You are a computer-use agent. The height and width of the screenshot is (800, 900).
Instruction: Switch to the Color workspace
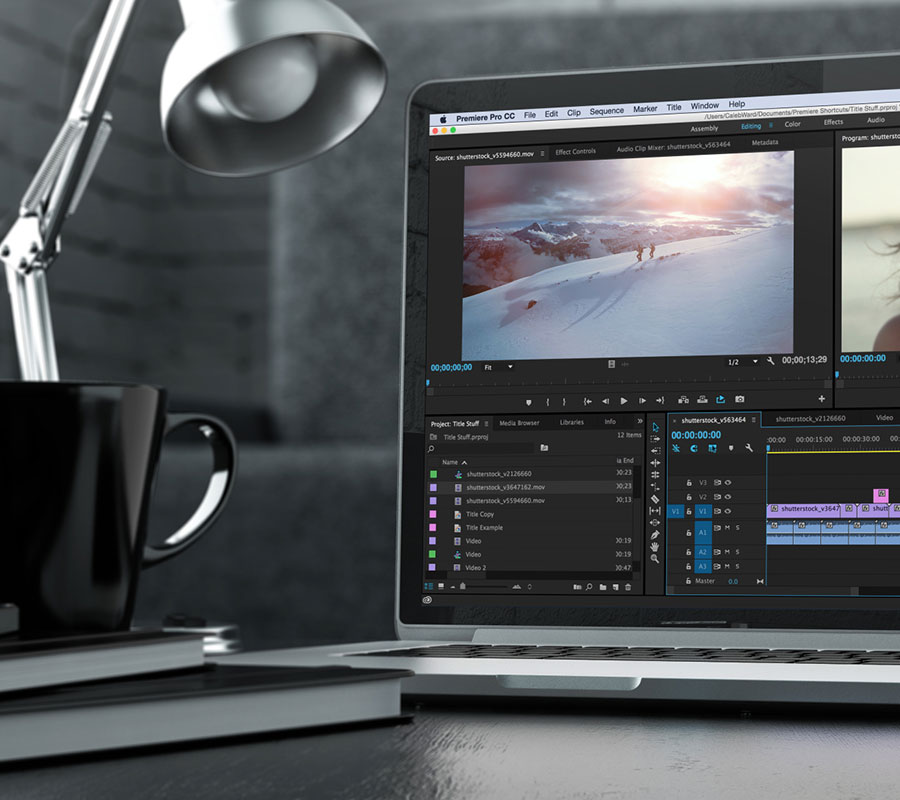click(792, 124)
